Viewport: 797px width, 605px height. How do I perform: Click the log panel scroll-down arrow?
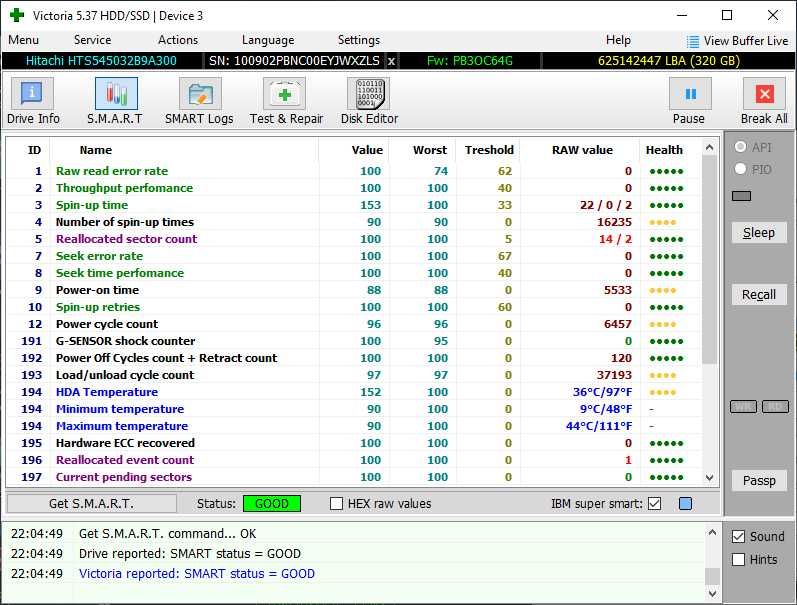pos(712,593)
